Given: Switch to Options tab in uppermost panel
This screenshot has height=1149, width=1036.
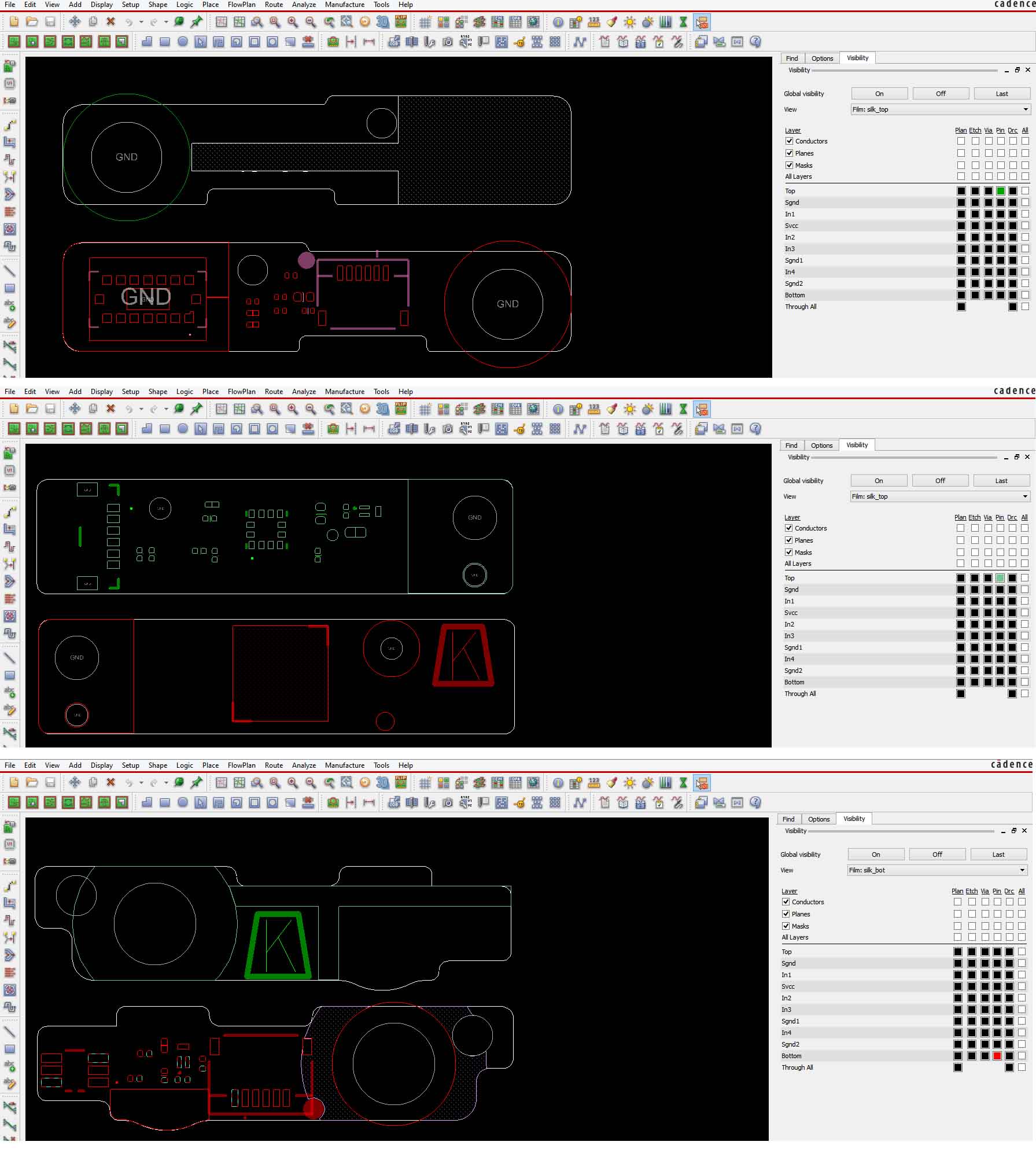Looking at the screenshot, I should (822, 58).
